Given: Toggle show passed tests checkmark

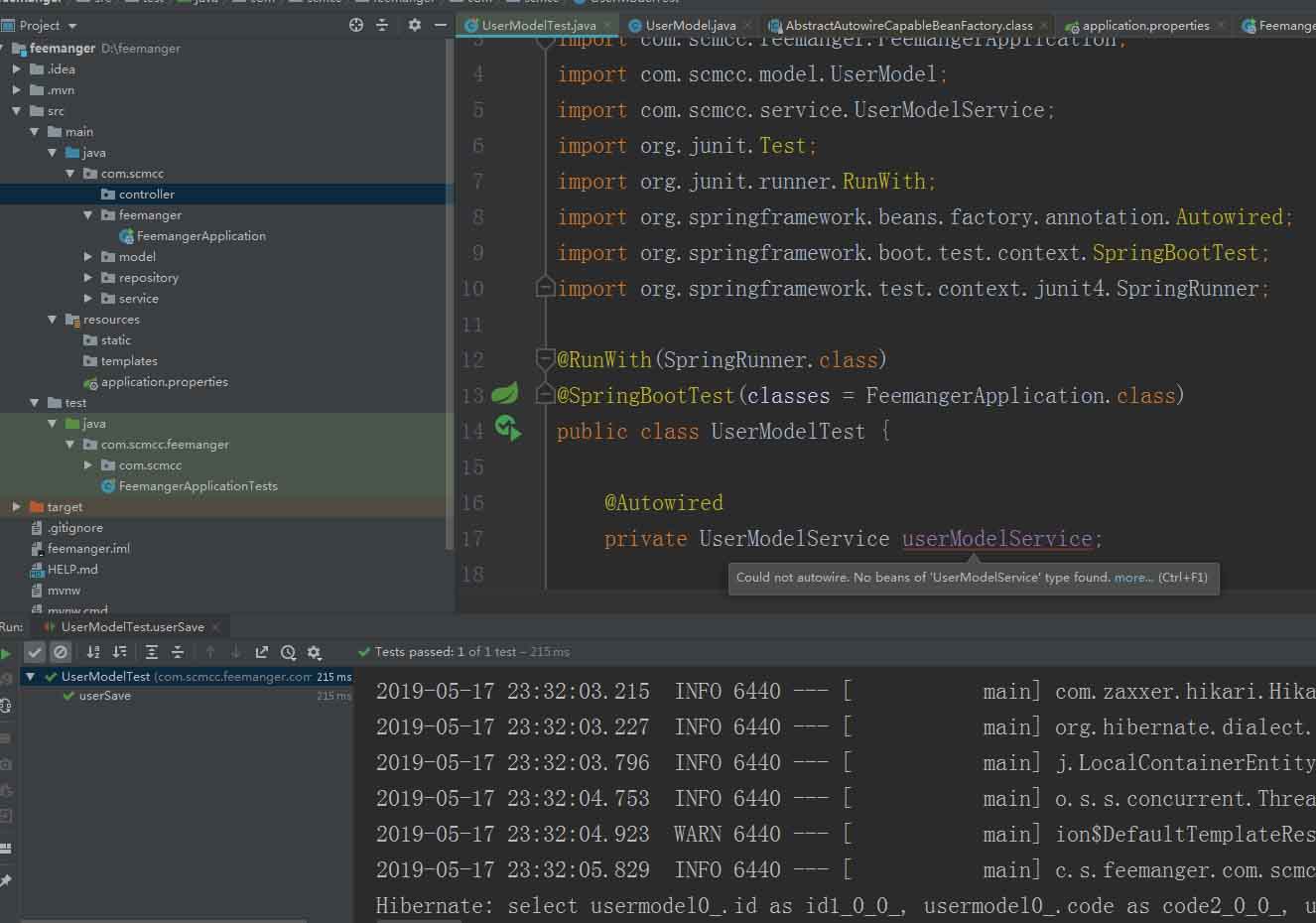Looking at the screenshot, I should click(x=35, y=652).
